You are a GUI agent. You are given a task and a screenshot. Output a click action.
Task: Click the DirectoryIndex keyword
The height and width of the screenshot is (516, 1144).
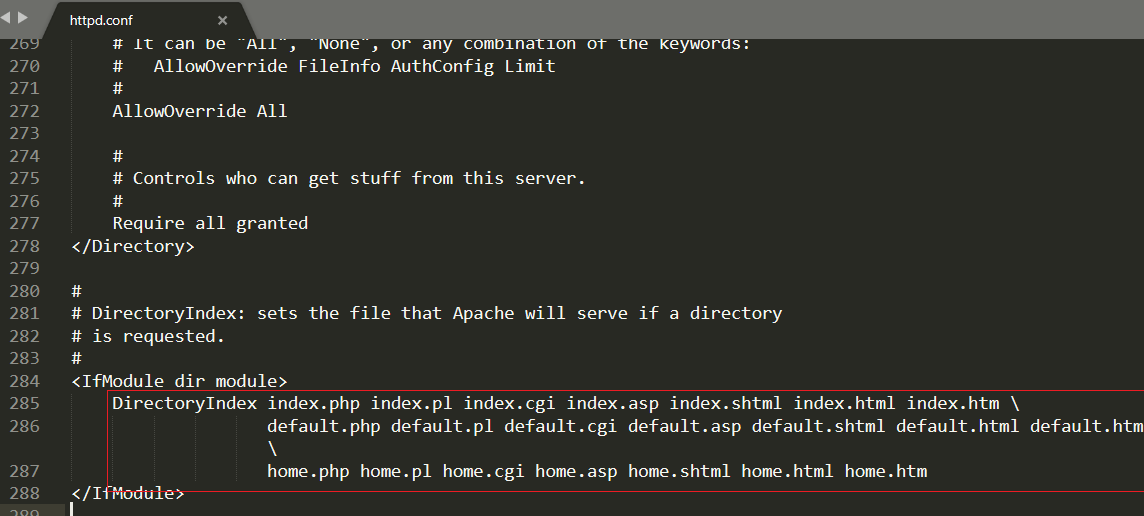[184, 403]
